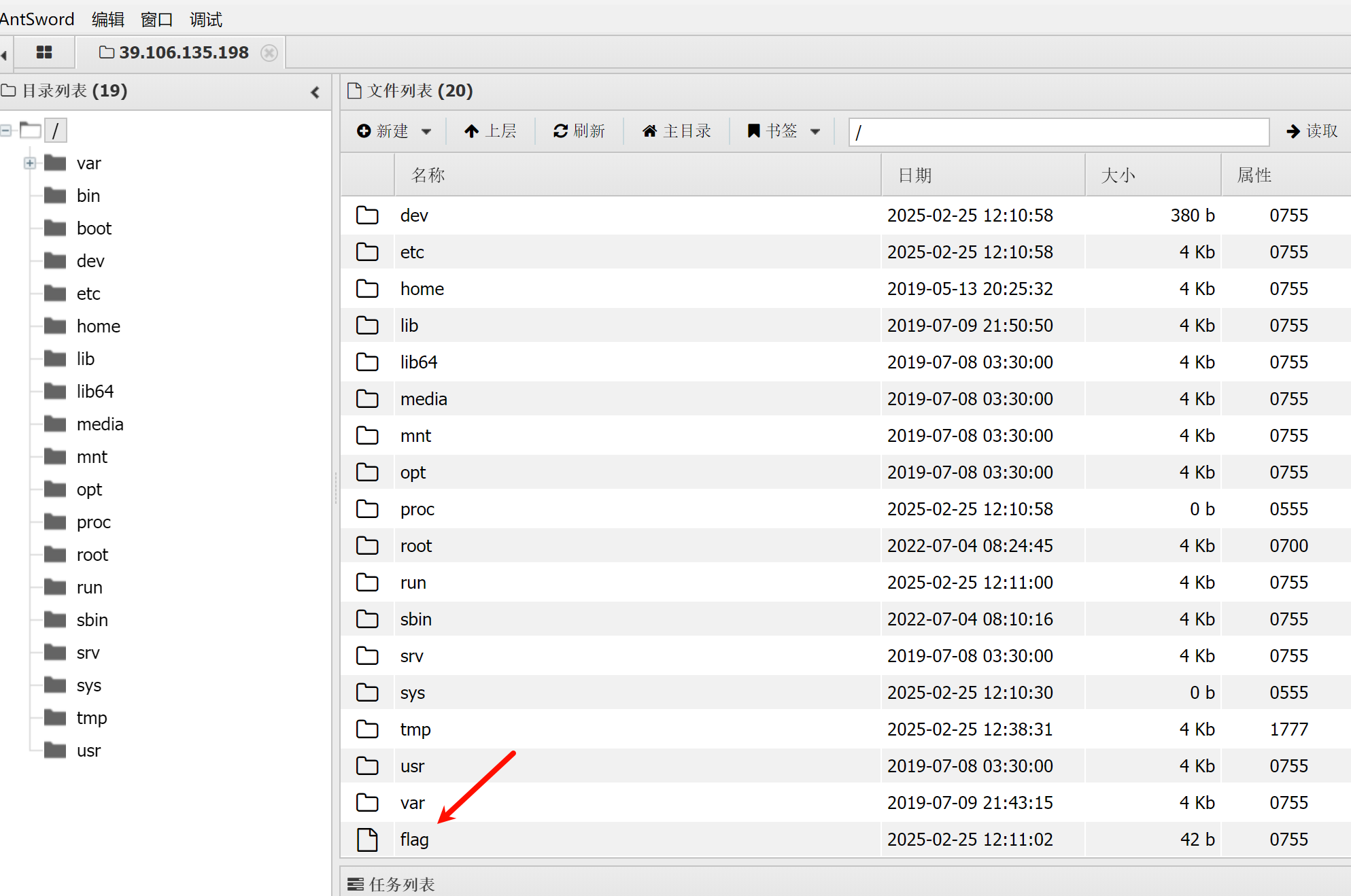Open the 书签 bookmarks dropdown
Screen dimensions: 1351x896
[783, 131]
